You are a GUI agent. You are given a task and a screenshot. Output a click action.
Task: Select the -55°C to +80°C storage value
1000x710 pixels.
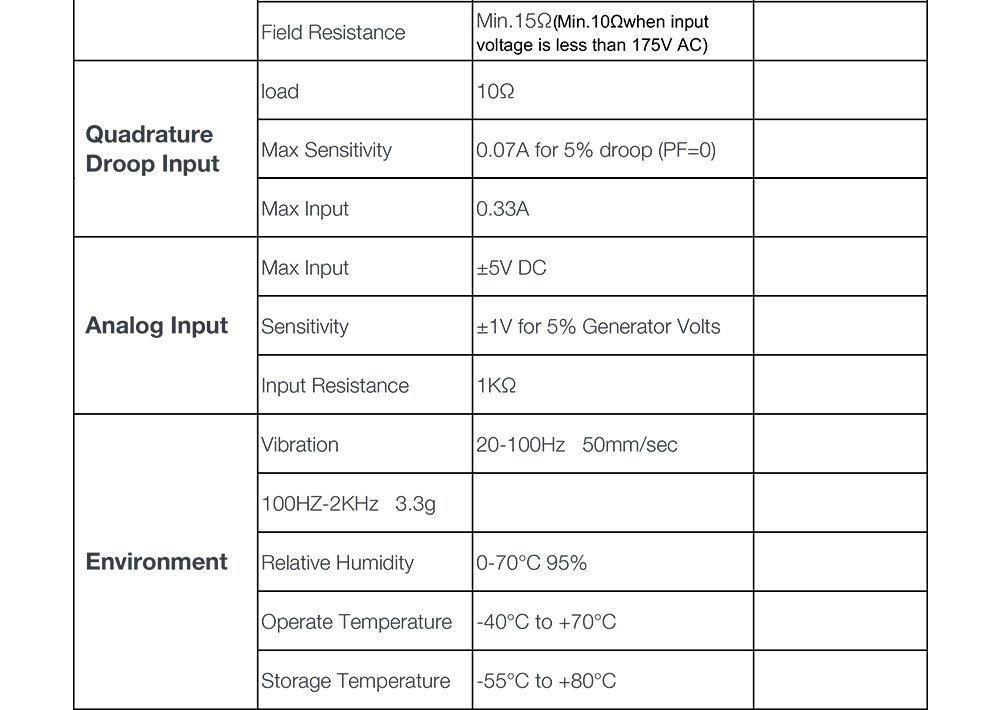point(546,681)
